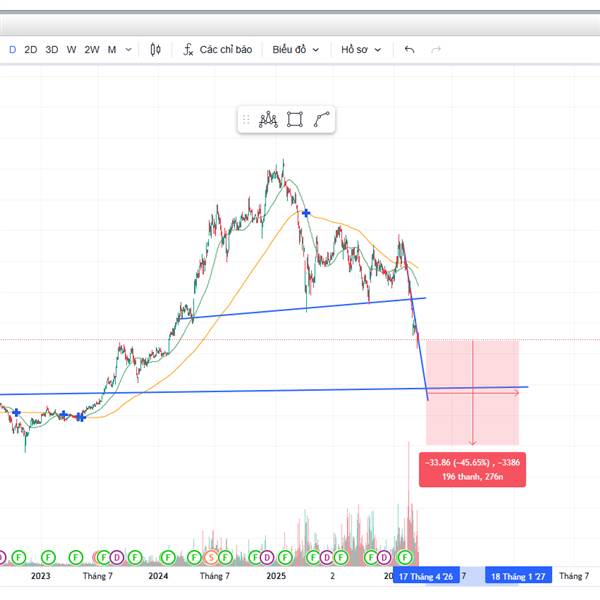Open the 'Các chỉ báo' indicators panel

[x=217, y=50]
